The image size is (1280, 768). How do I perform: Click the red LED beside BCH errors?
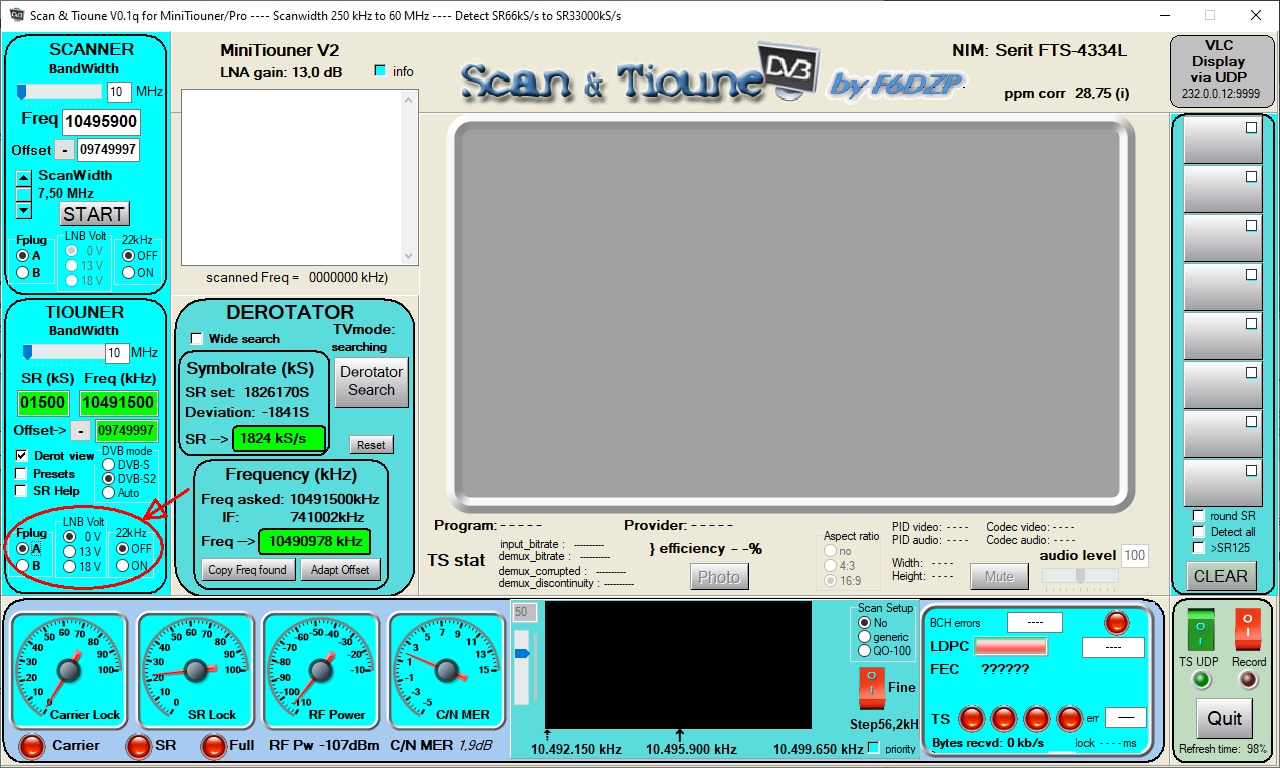pos(1116,623)
